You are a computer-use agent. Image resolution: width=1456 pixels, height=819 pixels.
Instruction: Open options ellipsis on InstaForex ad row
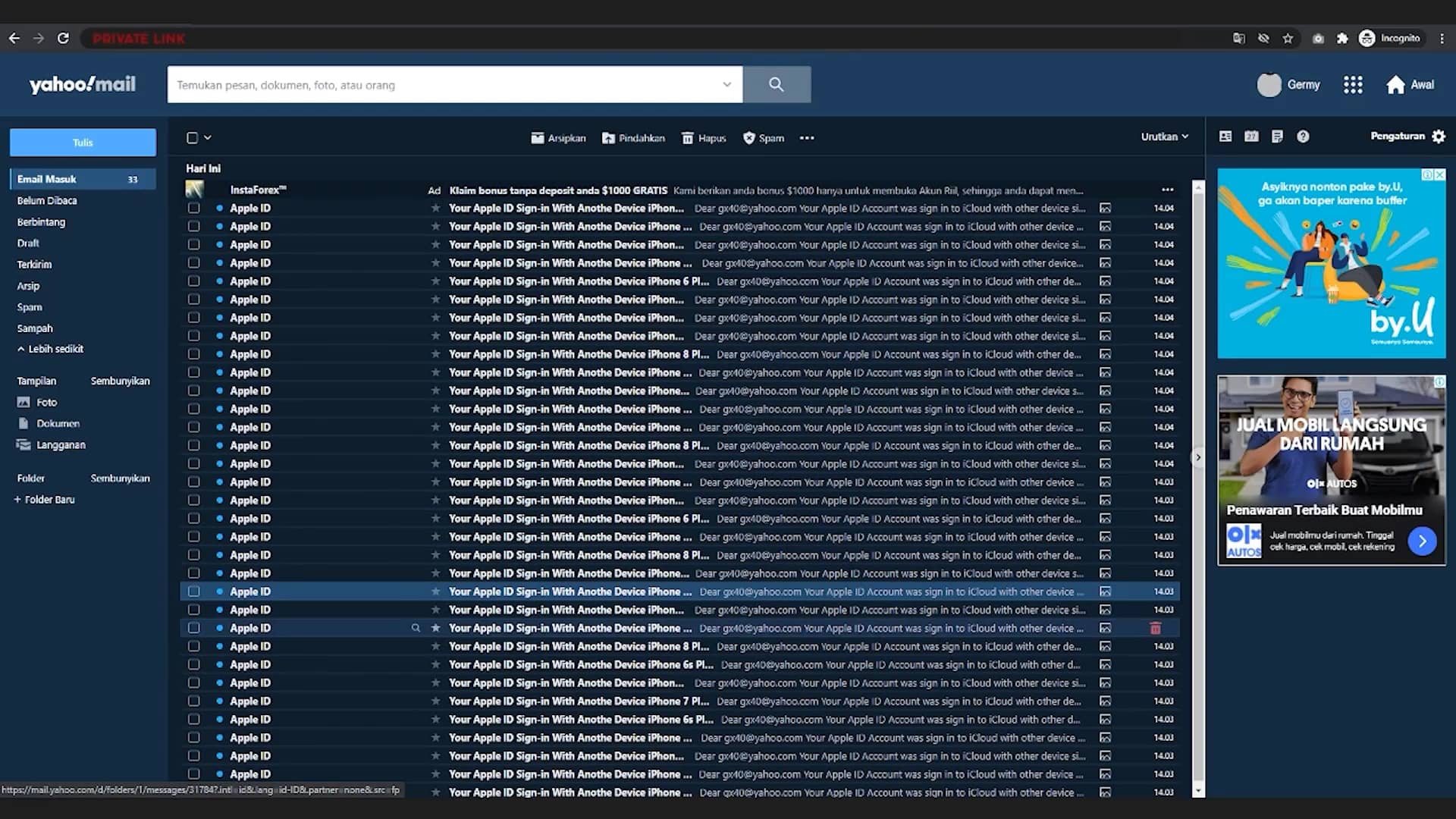(1167, 190)
